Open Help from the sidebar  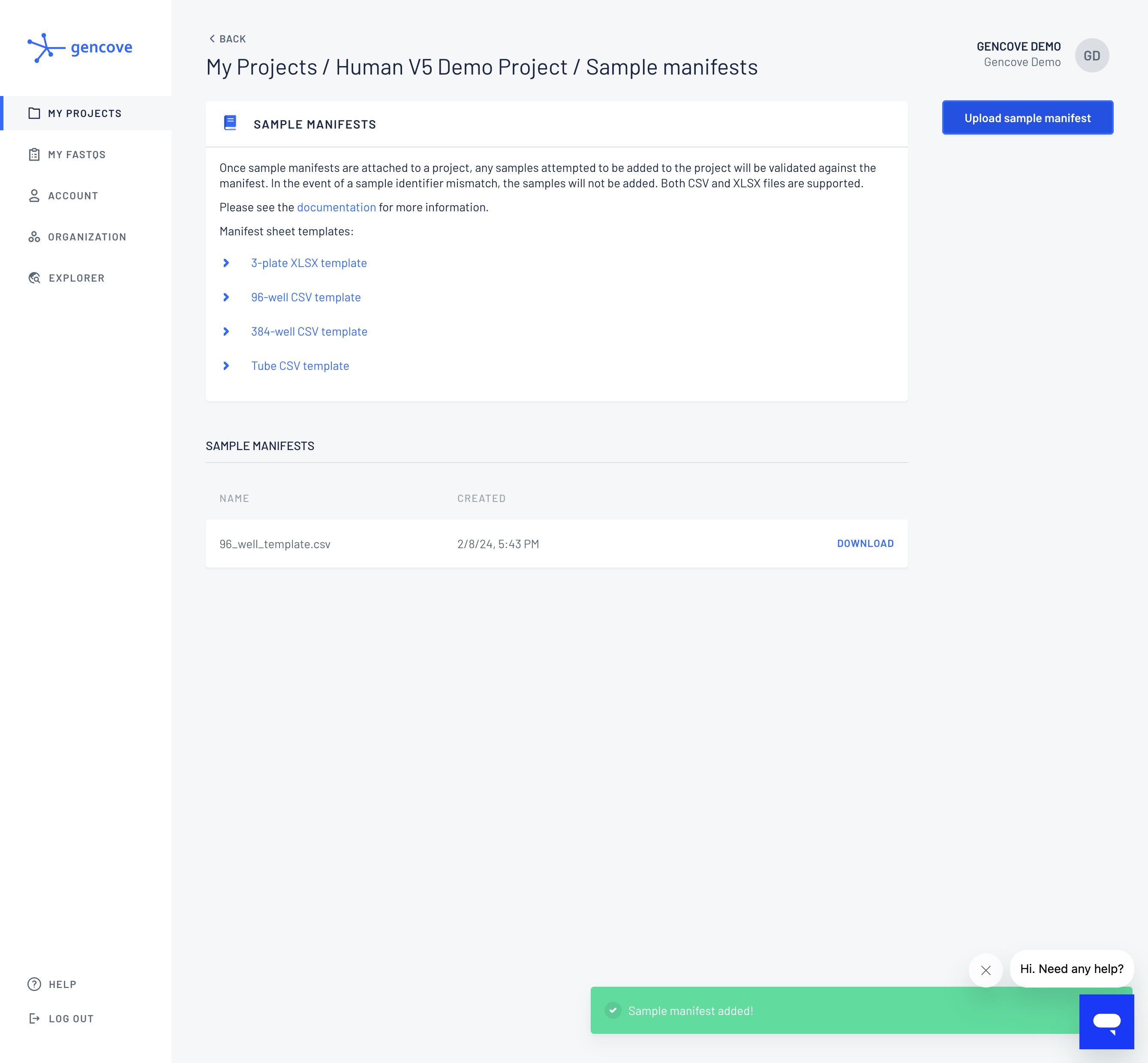pyautogui.click(x=63, y=984)
